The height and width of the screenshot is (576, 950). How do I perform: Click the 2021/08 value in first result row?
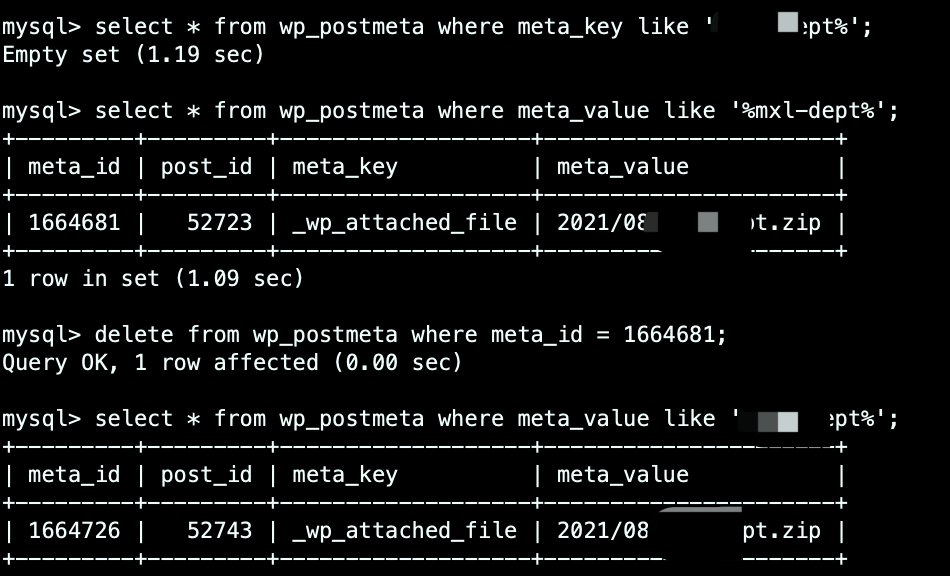602,222
